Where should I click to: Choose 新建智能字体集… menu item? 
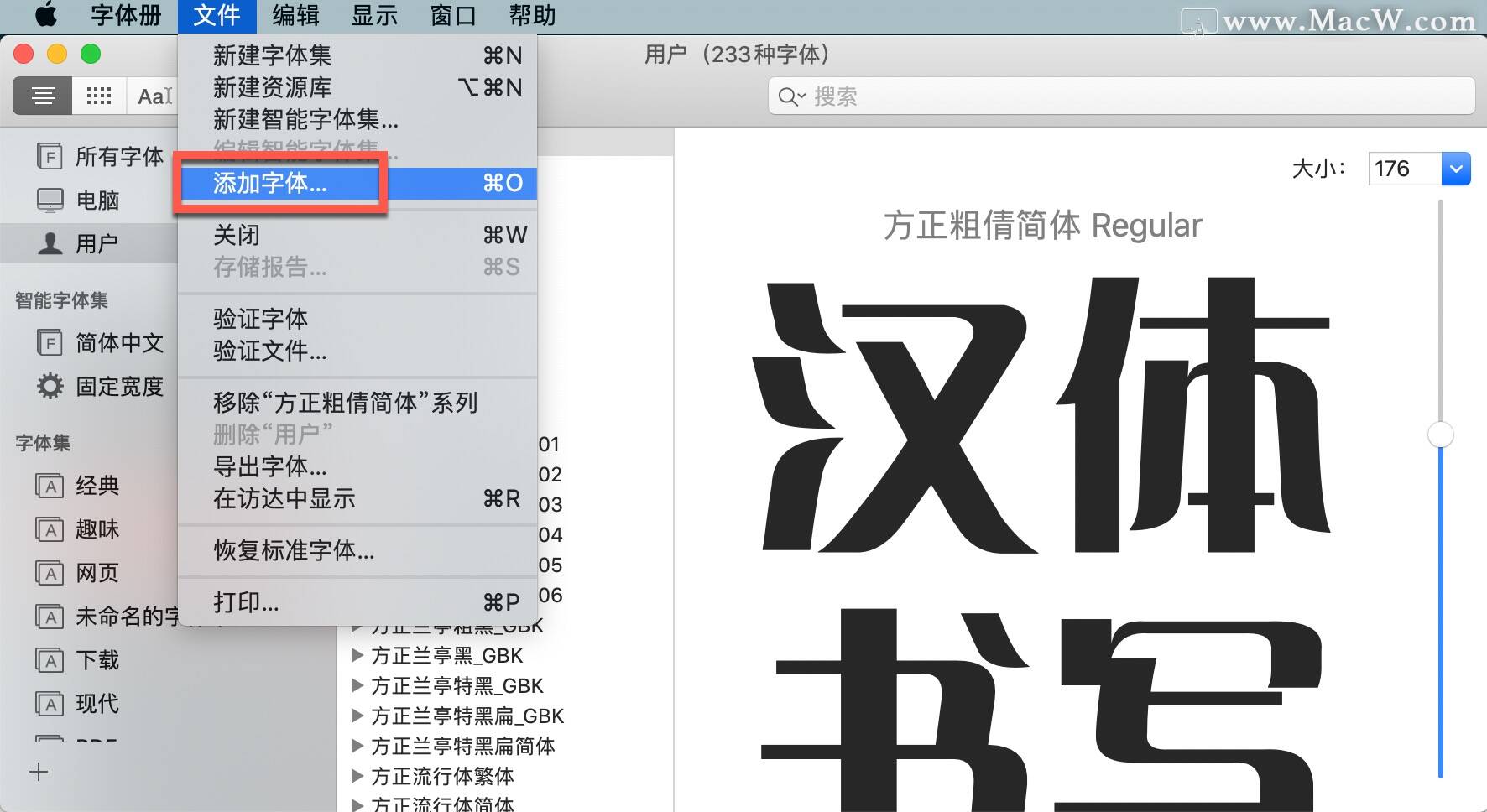[x=357, y=119]
